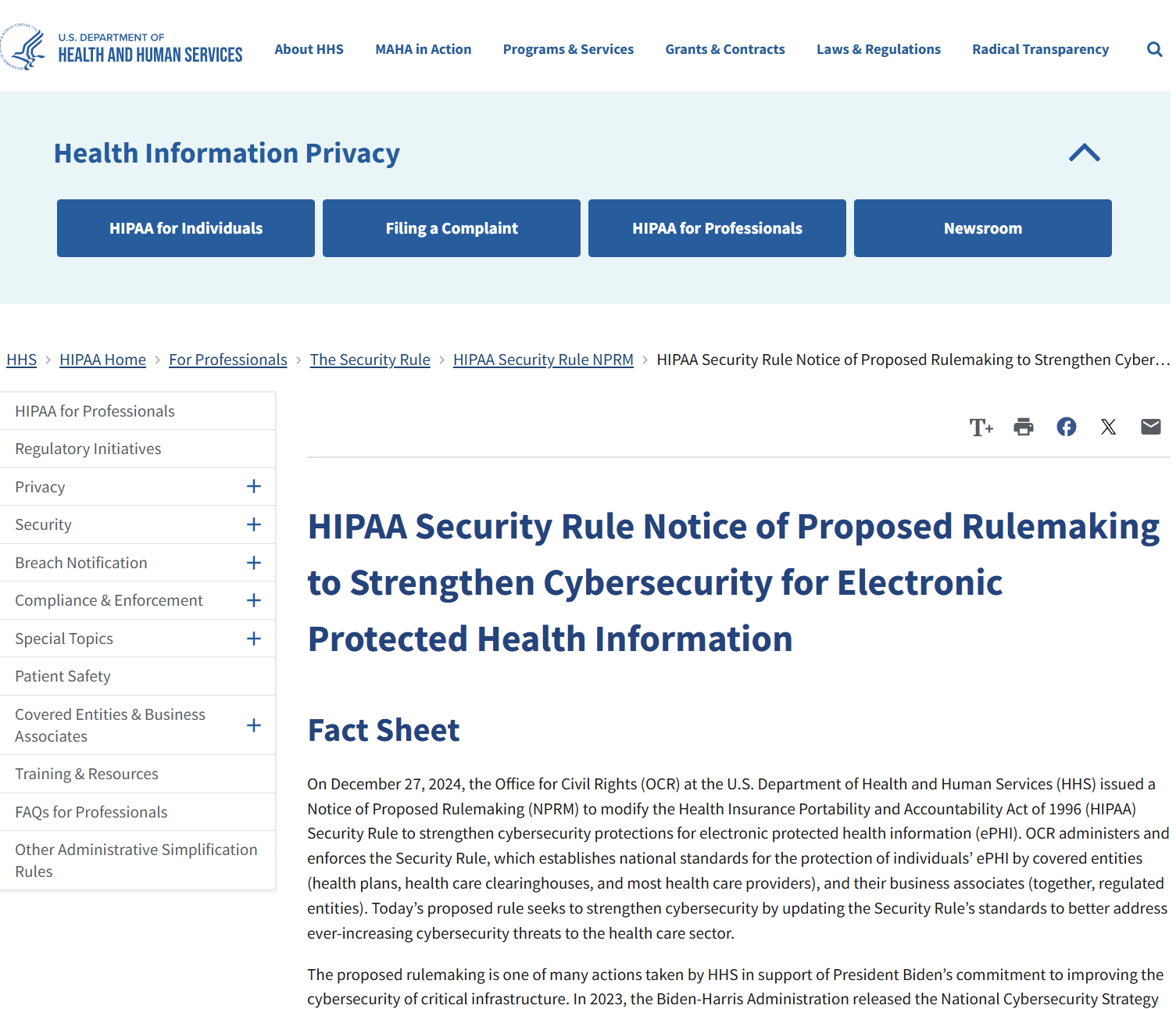Expand the Breach Notification plus icon
Viewport: 1176px width, 1009px height.
pyautogui.click(x=254, y=563)
